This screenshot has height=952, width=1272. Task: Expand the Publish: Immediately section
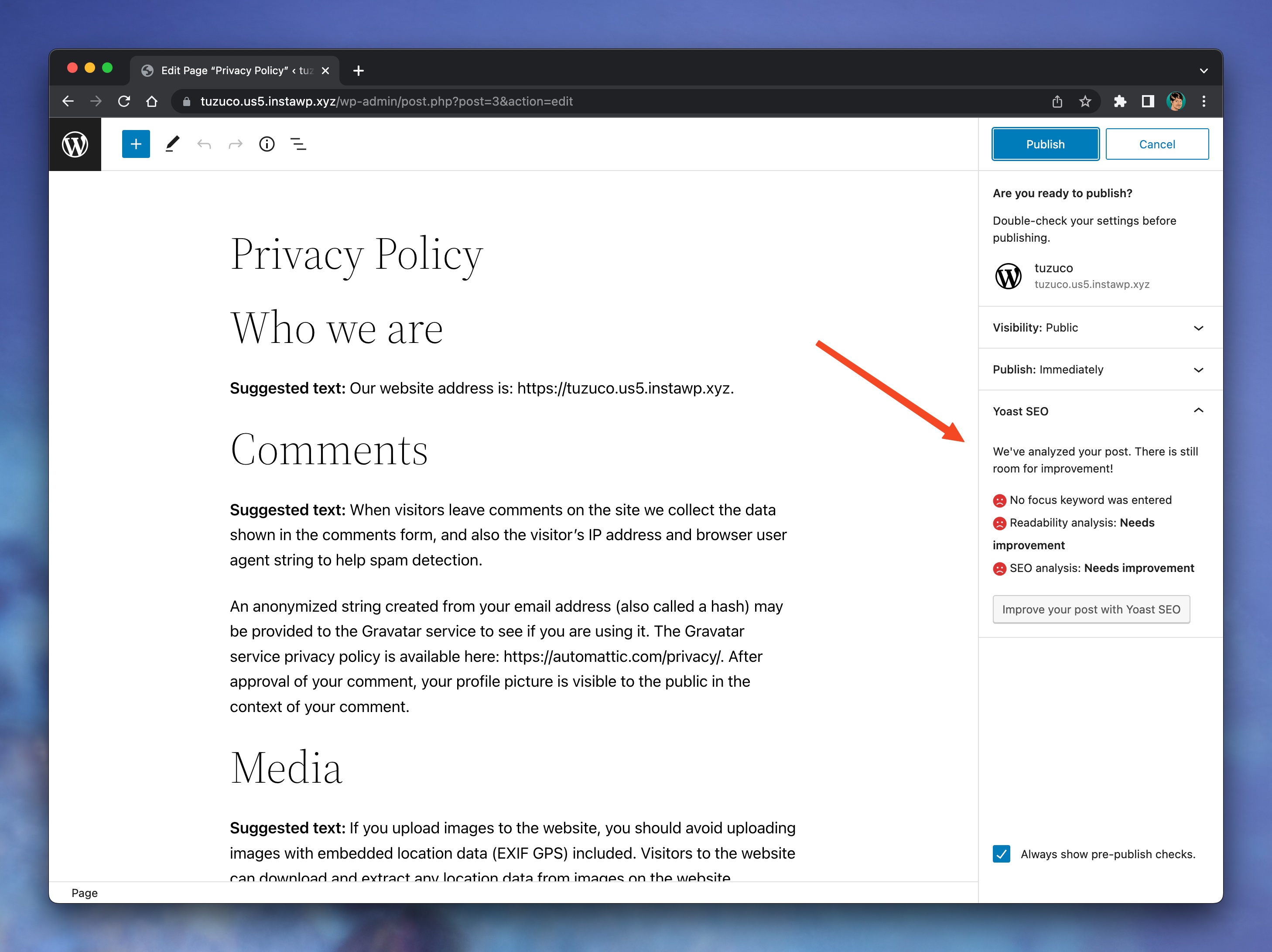coord(1099,369)
